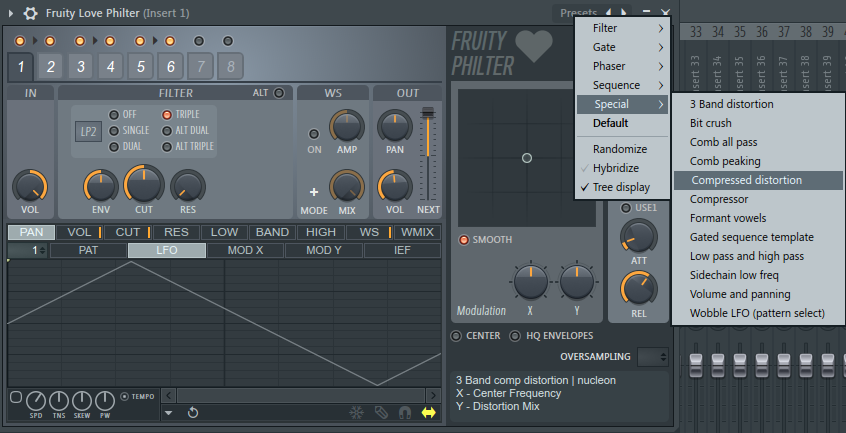This screenshot has height=433, width=846.
Task: Click the LFO SKEW knob
Action: tap(82, 401)
